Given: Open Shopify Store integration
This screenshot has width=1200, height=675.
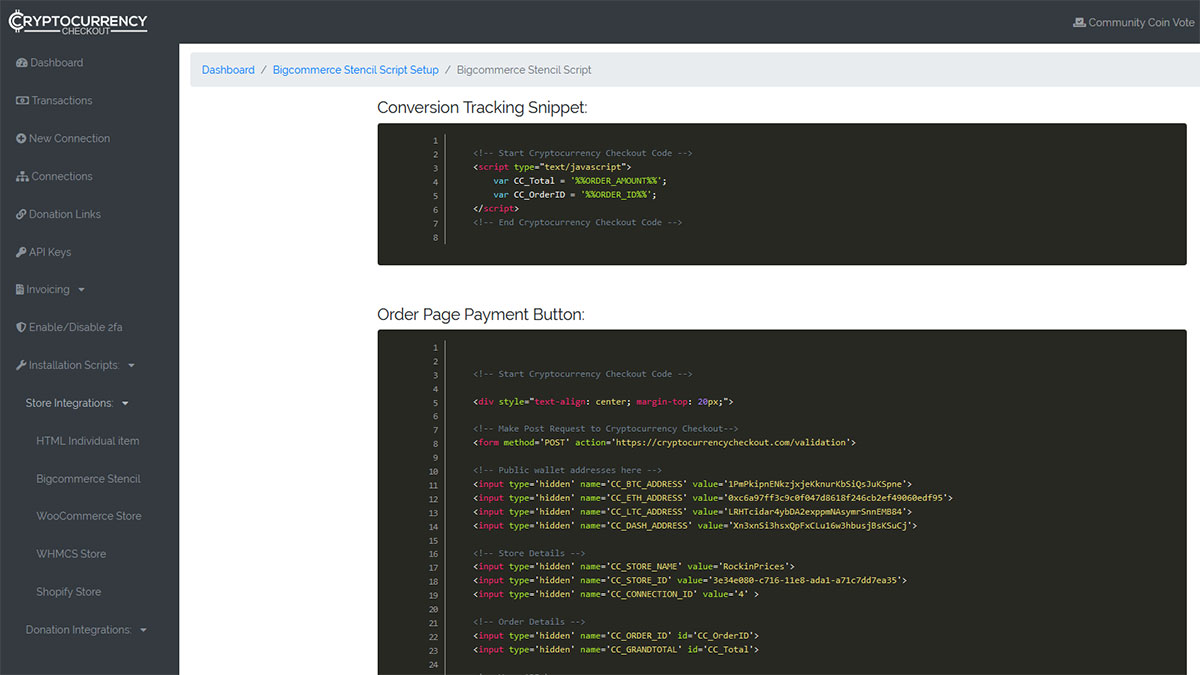Looking at the screenshot, I should [x=69, y=592].
